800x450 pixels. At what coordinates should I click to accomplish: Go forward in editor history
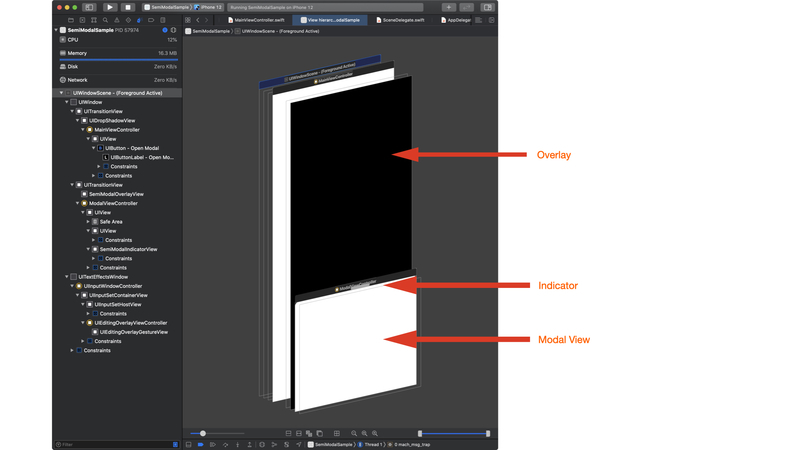[207, 20]
